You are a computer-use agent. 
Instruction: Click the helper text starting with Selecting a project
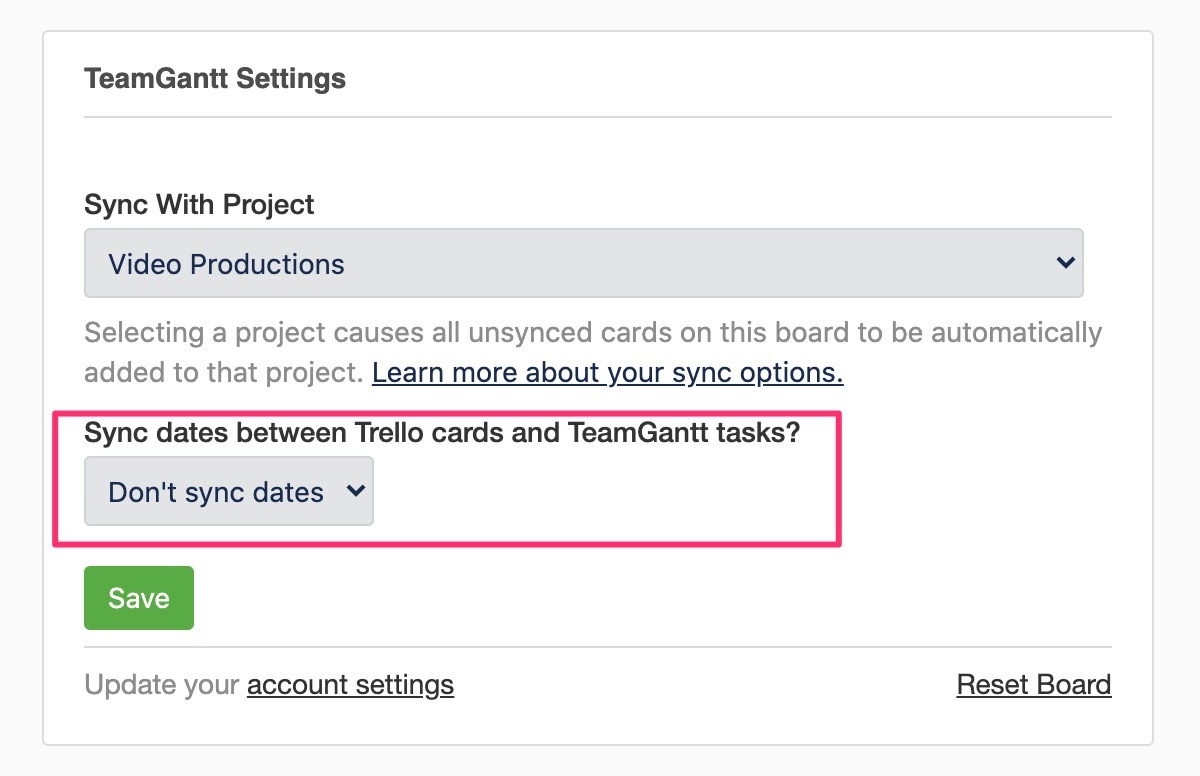tap(592, 331)
